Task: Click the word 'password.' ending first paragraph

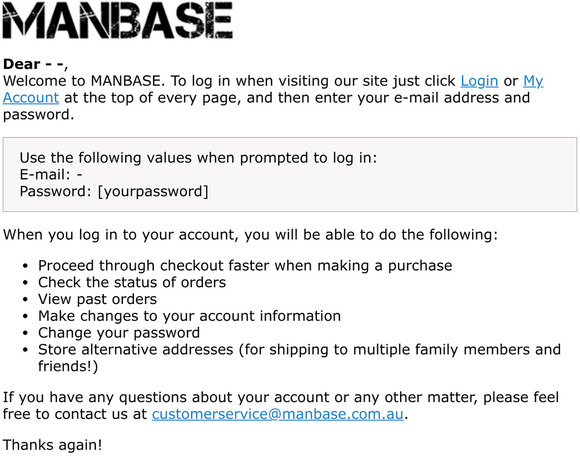Action: pos(38,115)
